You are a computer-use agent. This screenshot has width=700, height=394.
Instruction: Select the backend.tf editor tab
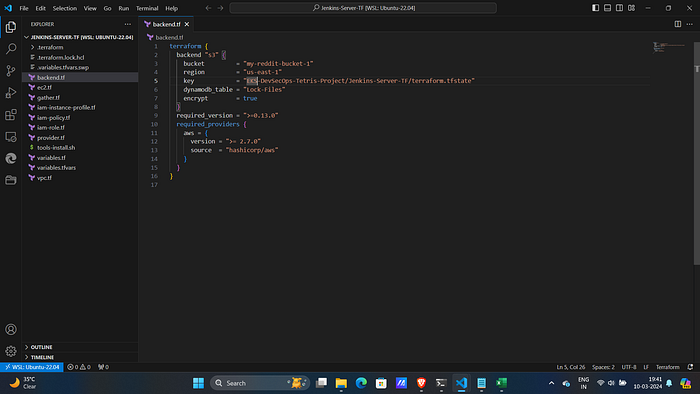point(167,24)
